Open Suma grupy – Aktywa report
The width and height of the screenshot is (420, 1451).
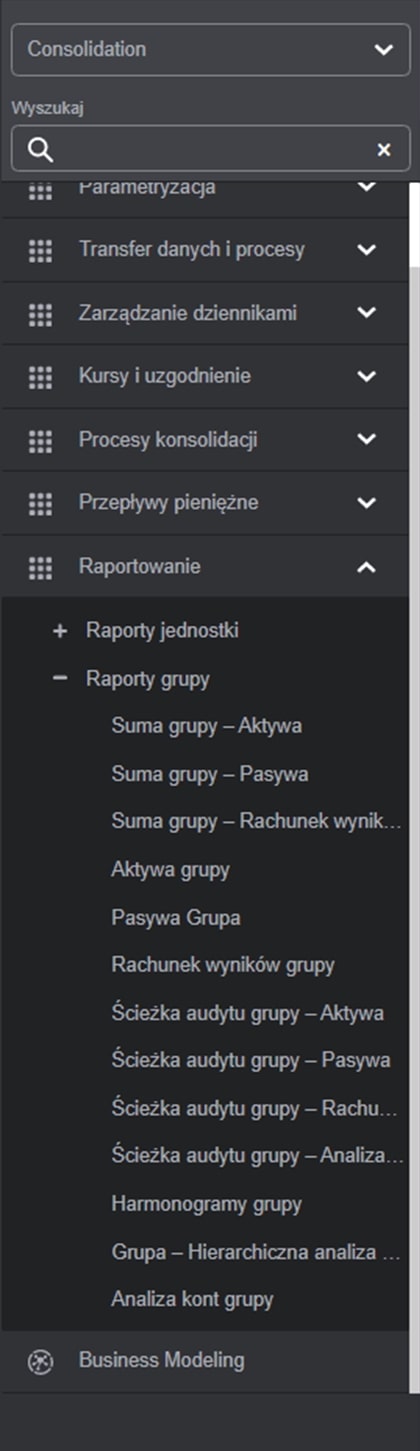click(207, 726)
